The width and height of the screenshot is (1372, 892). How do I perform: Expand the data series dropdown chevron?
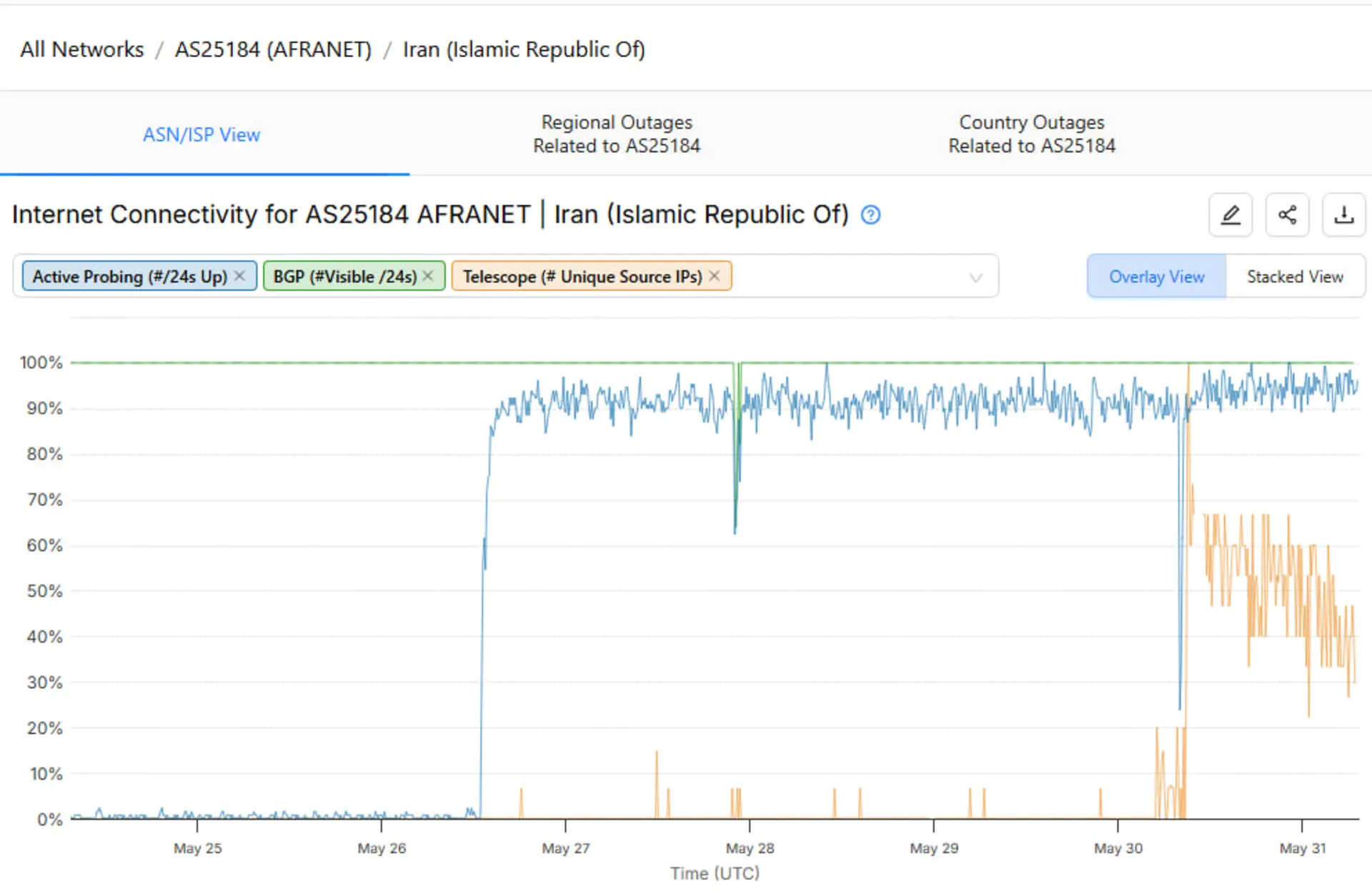(975, 277)
